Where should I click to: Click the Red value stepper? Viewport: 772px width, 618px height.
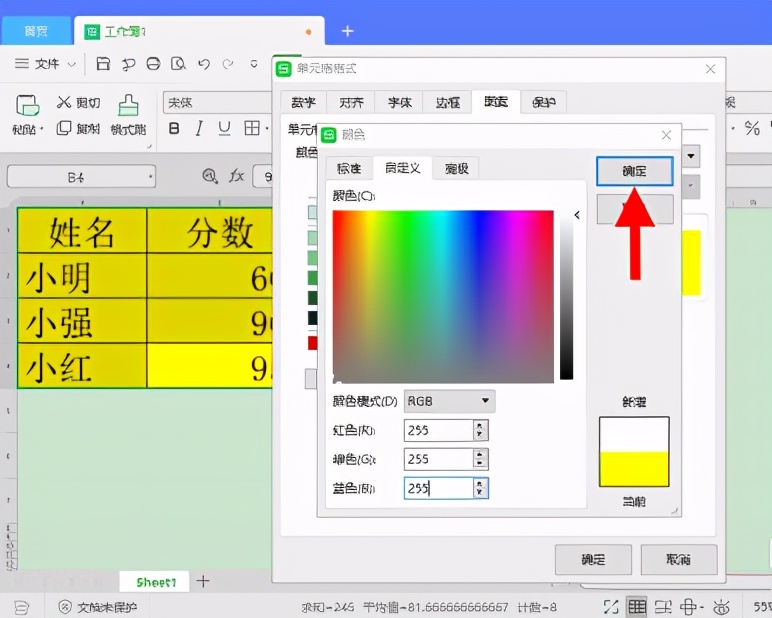click(481, 430)
